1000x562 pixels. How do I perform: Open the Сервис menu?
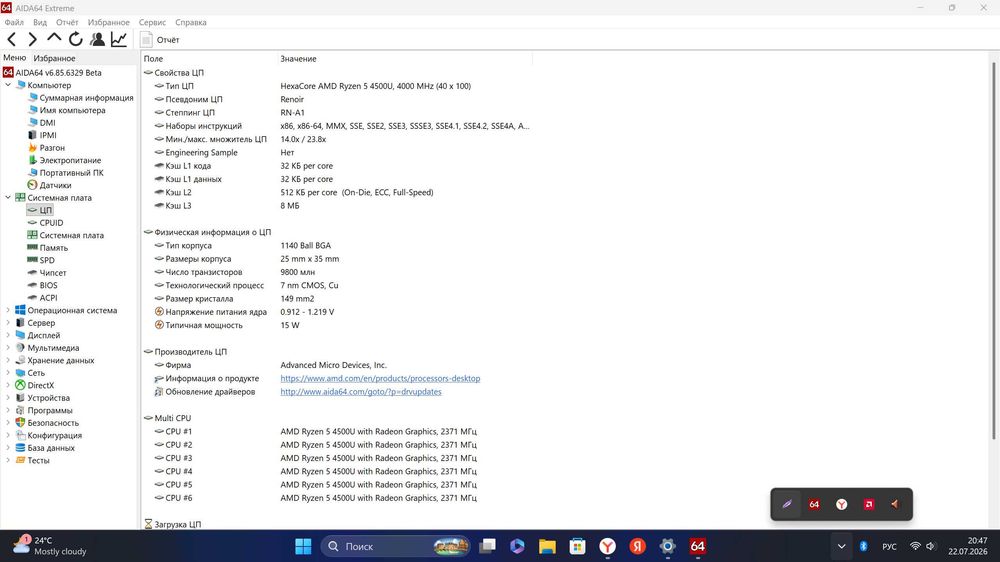(152, 22)
